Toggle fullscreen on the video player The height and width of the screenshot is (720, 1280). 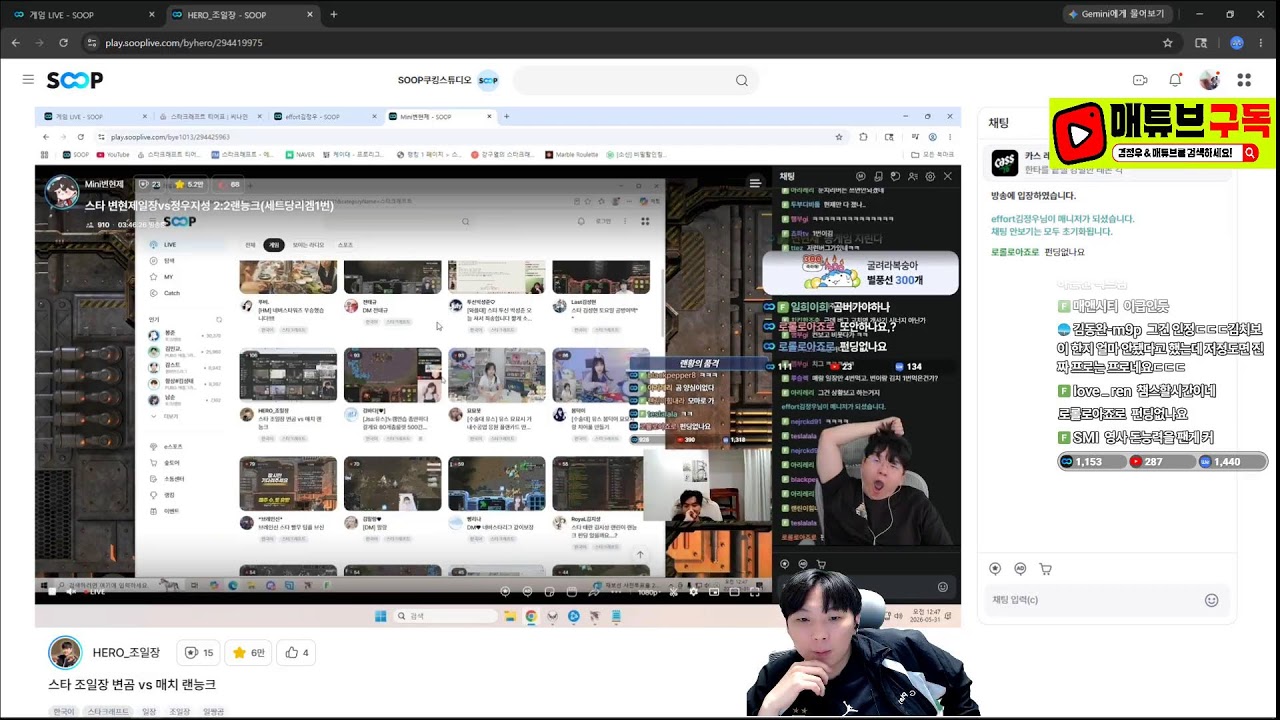[754, 592]
